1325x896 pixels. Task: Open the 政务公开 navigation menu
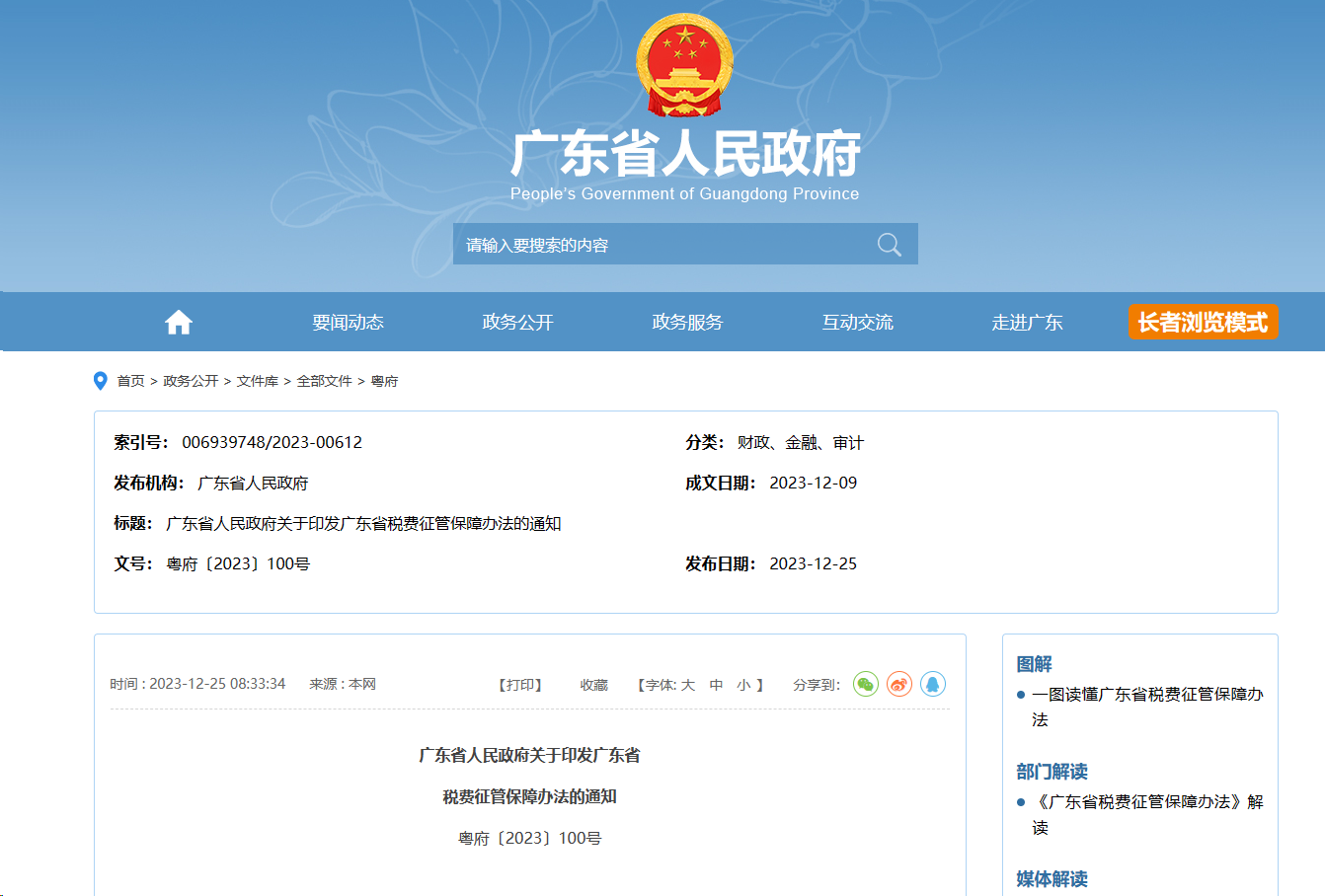click(517, 323)
